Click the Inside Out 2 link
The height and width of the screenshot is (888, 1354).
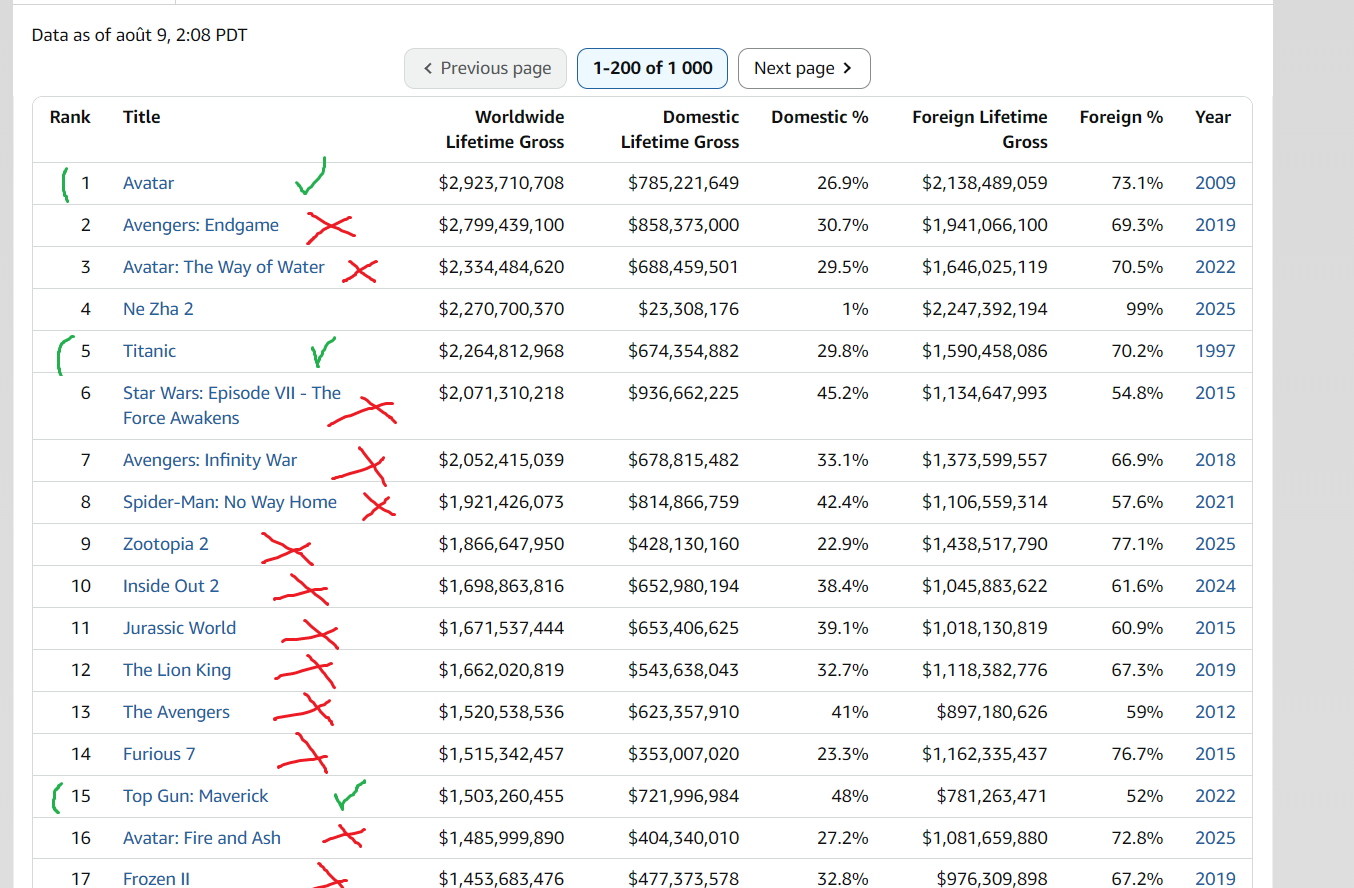(x=171, y=586)
